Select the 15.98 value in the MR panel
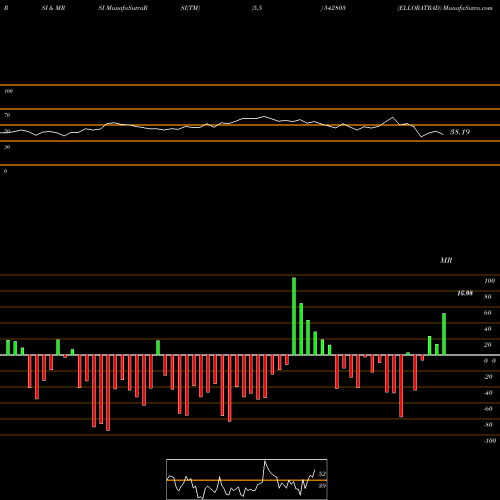Viewport: 500px width, 500px height. click(x=465, y=293)
